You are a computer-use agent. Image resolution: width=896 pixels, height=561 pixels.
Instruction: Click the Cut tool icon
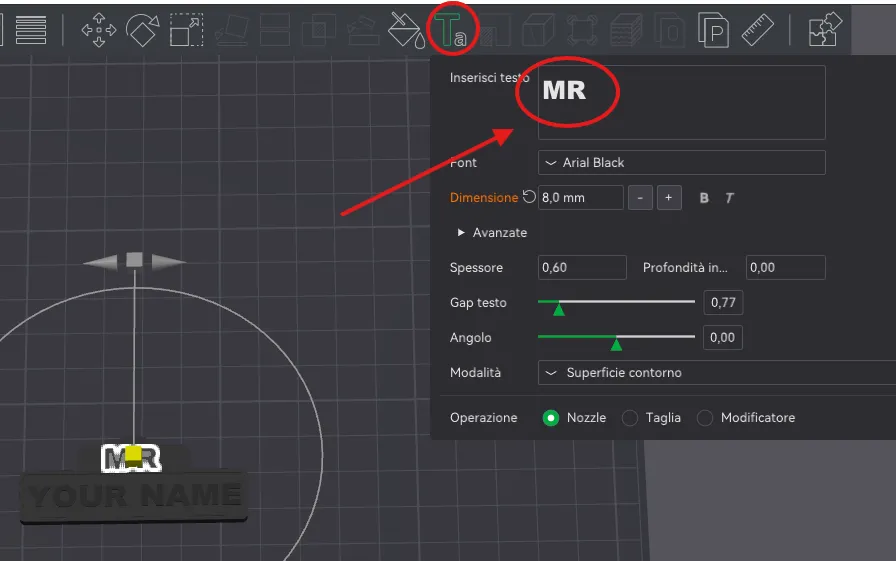[275, 30]
